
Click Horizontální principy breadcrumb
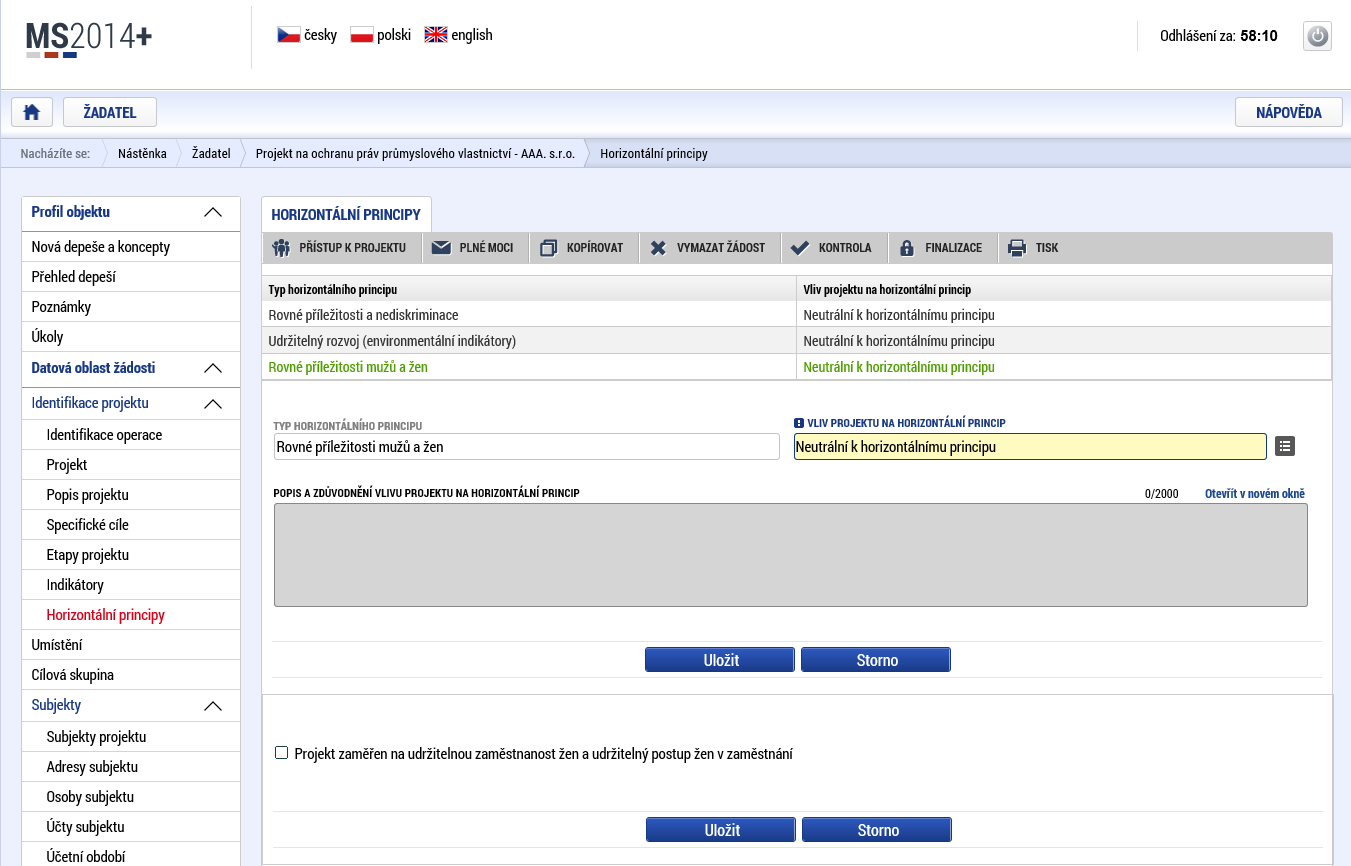[x=654, y=154]
